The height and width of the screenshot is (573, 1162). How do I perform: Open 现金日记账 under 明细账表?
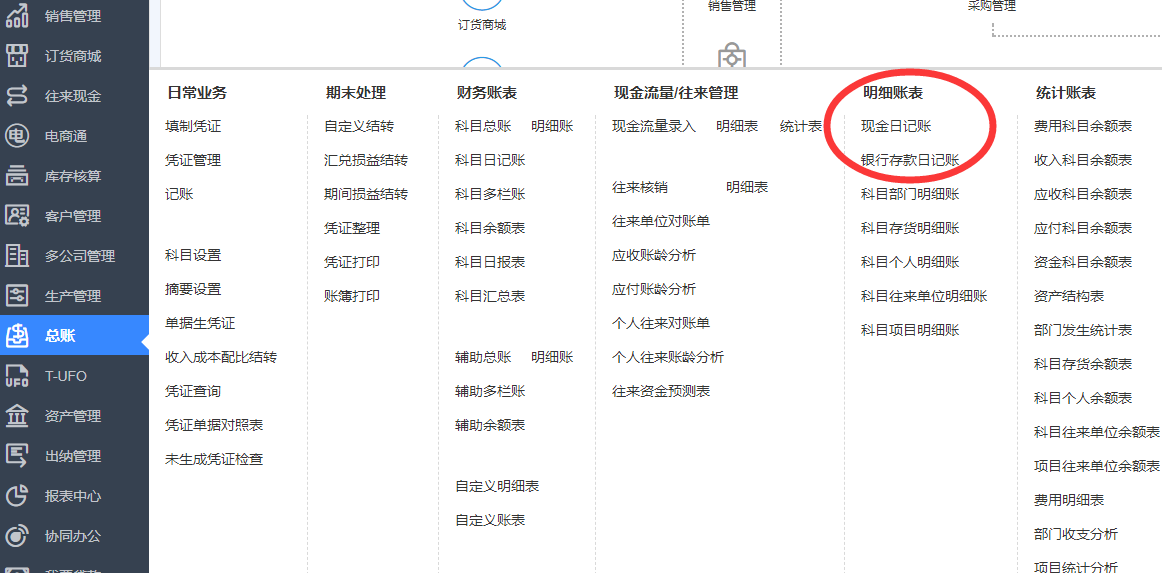coord(895,126)
